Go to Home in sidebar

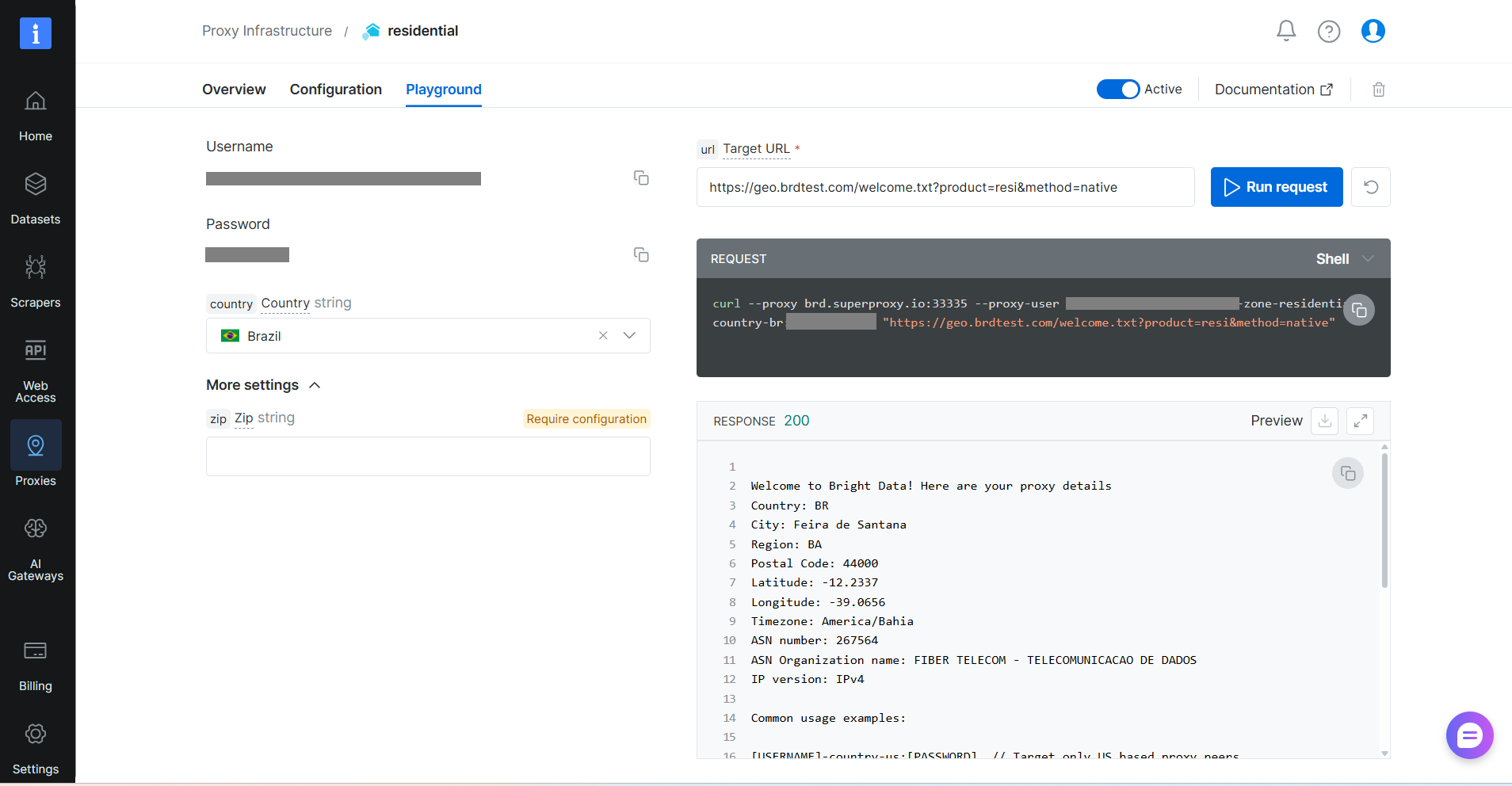36,116
